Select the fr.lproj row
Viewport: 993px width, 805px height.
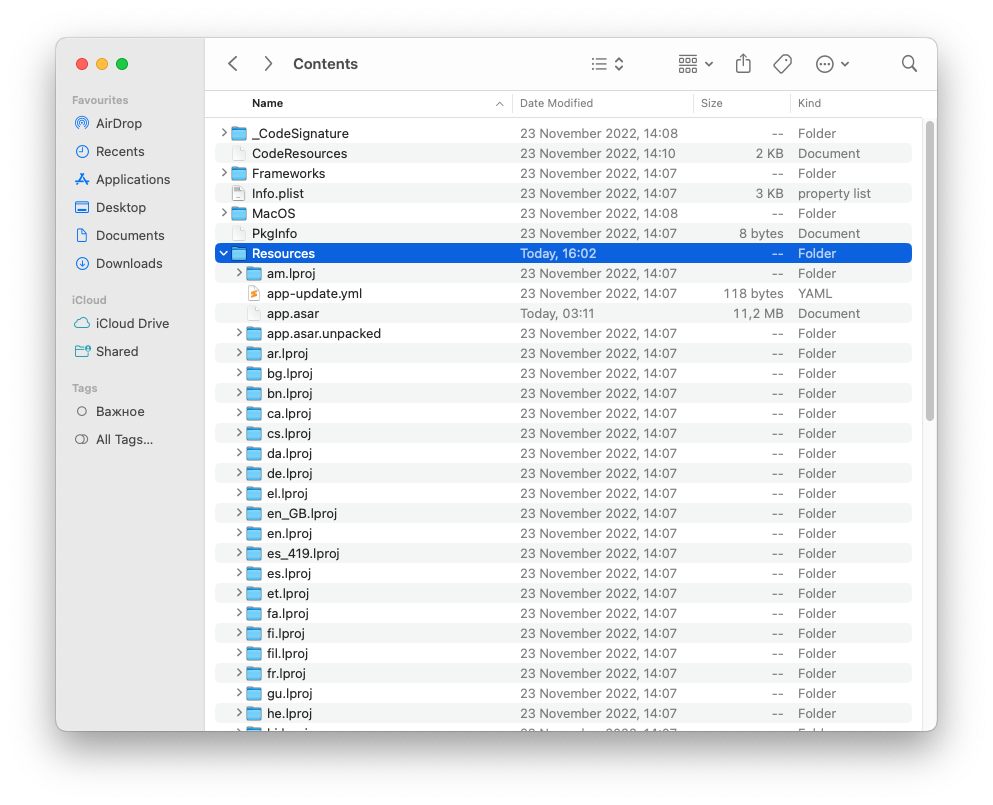(x=563, y=673)
